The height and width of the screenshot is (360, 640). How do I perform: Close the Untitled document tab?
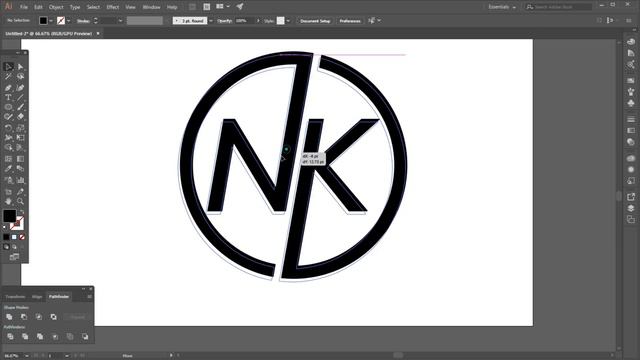pyautogui.click(x=98, y=33)
